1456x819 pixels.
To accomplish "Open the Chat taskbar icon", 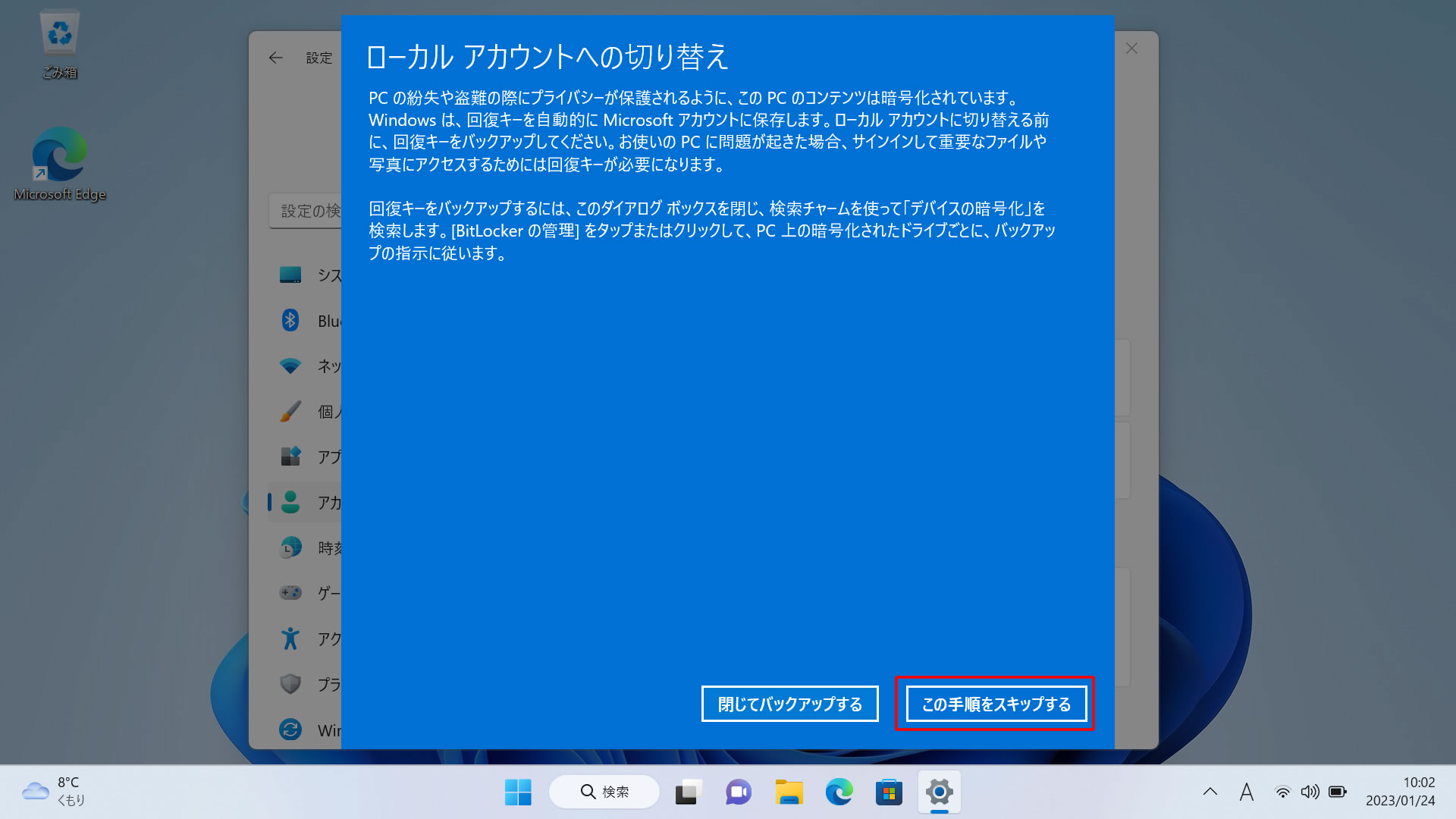I will click(x=739, y=792).
